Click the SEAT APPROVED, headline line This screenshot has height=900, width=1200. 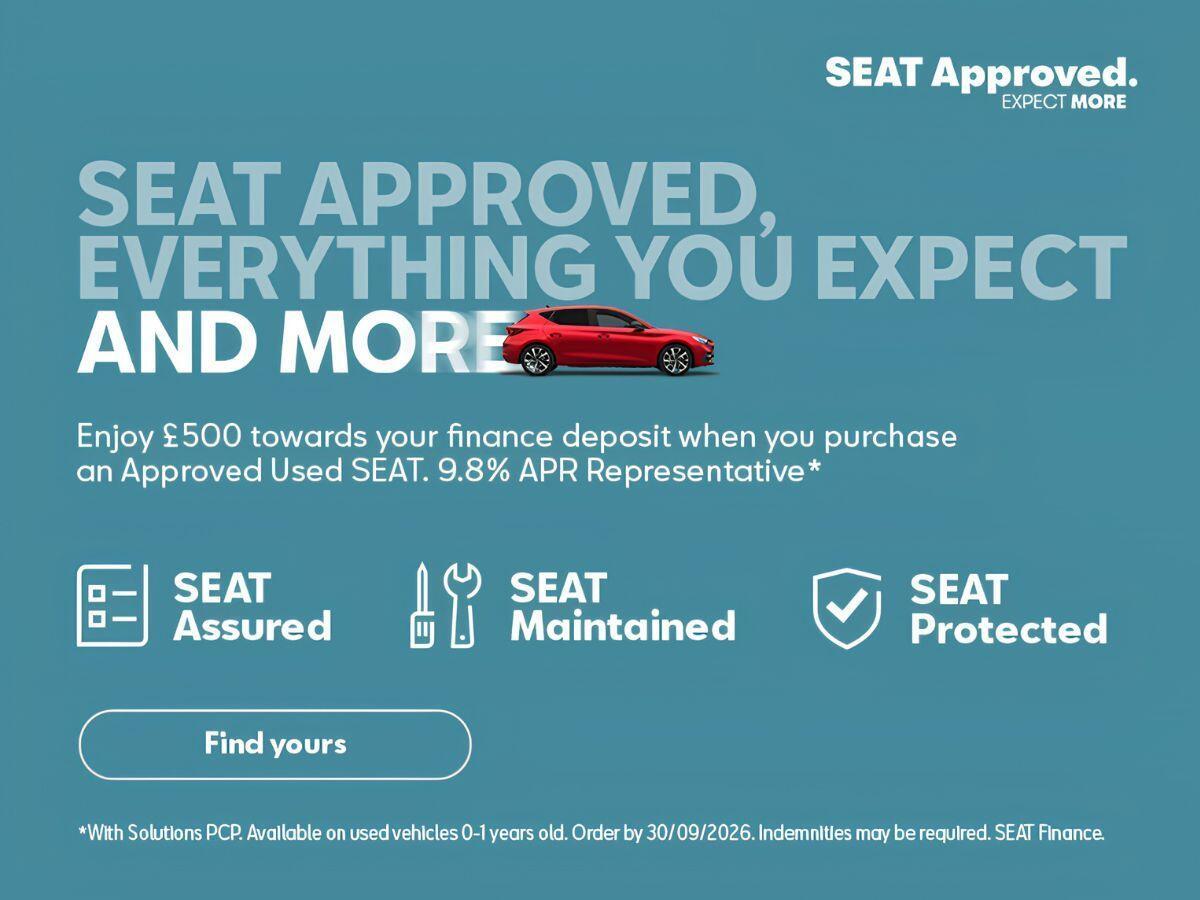(x=428, y=194)
